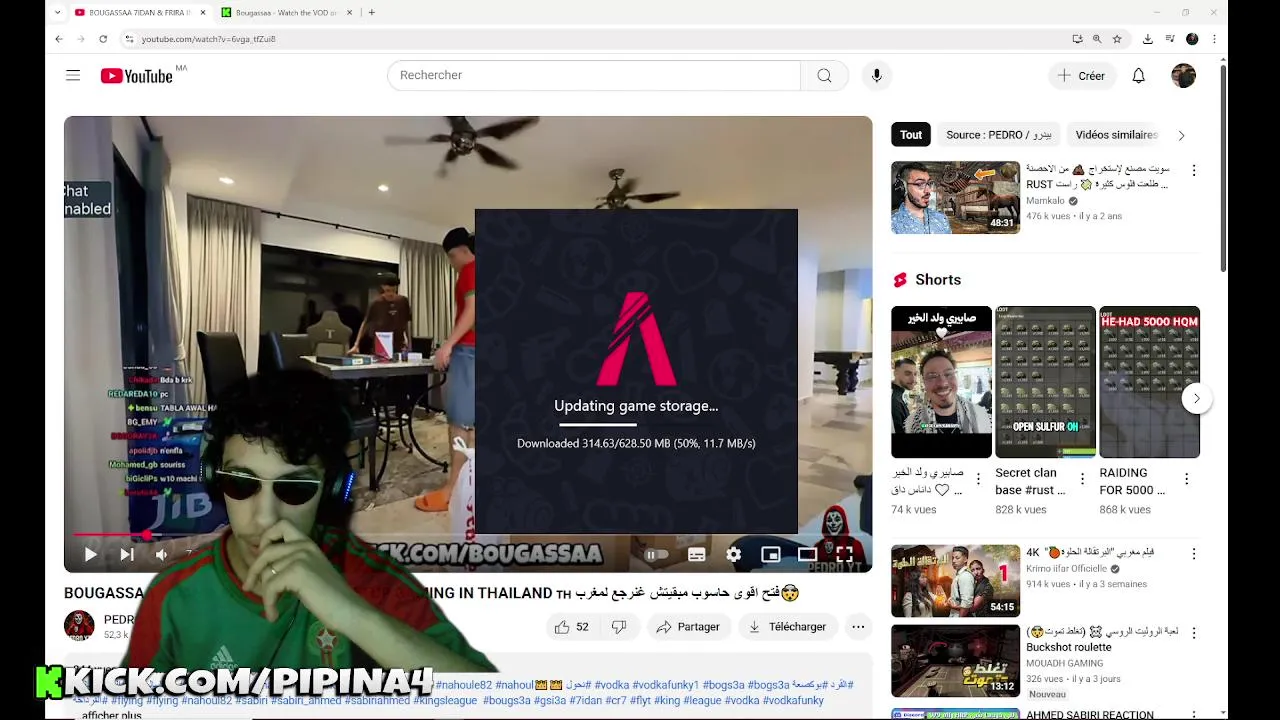Open the 'Secret clan base' short thumbnail

[1045, 382]
